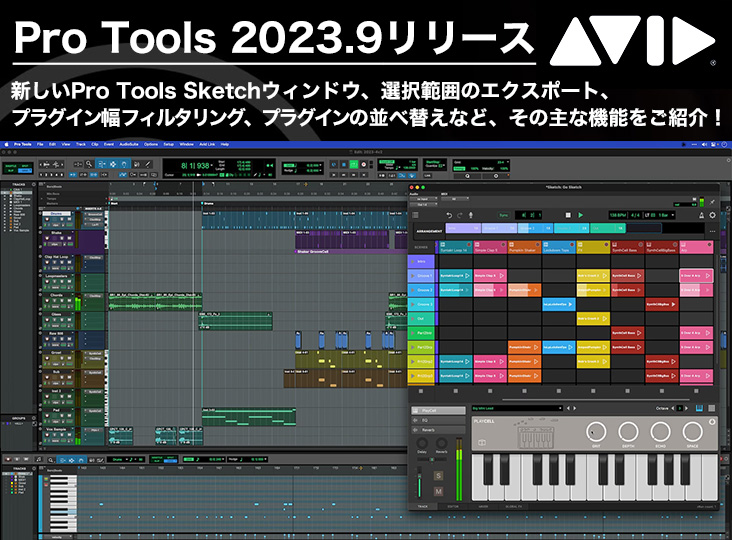Show the piano keyboard view icon

(699, 408)
